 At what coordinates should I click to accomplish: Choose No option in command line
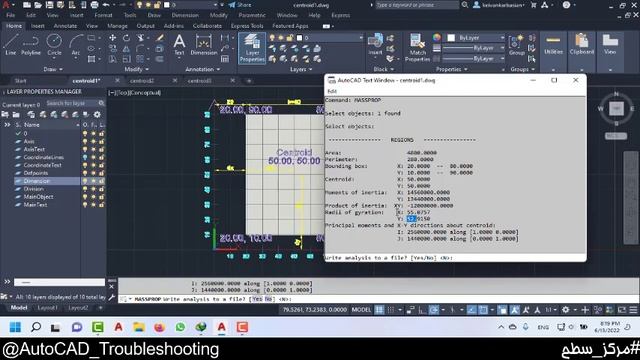tap(268, 299)
